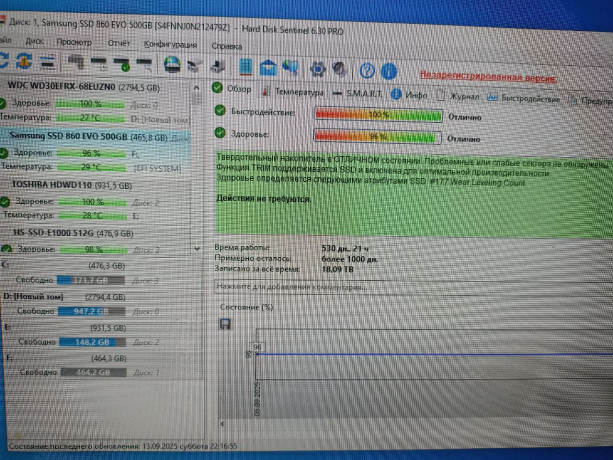Open the Справка menu
The width and height of the screenshot is (613, 460).
(x=227, y=46)
